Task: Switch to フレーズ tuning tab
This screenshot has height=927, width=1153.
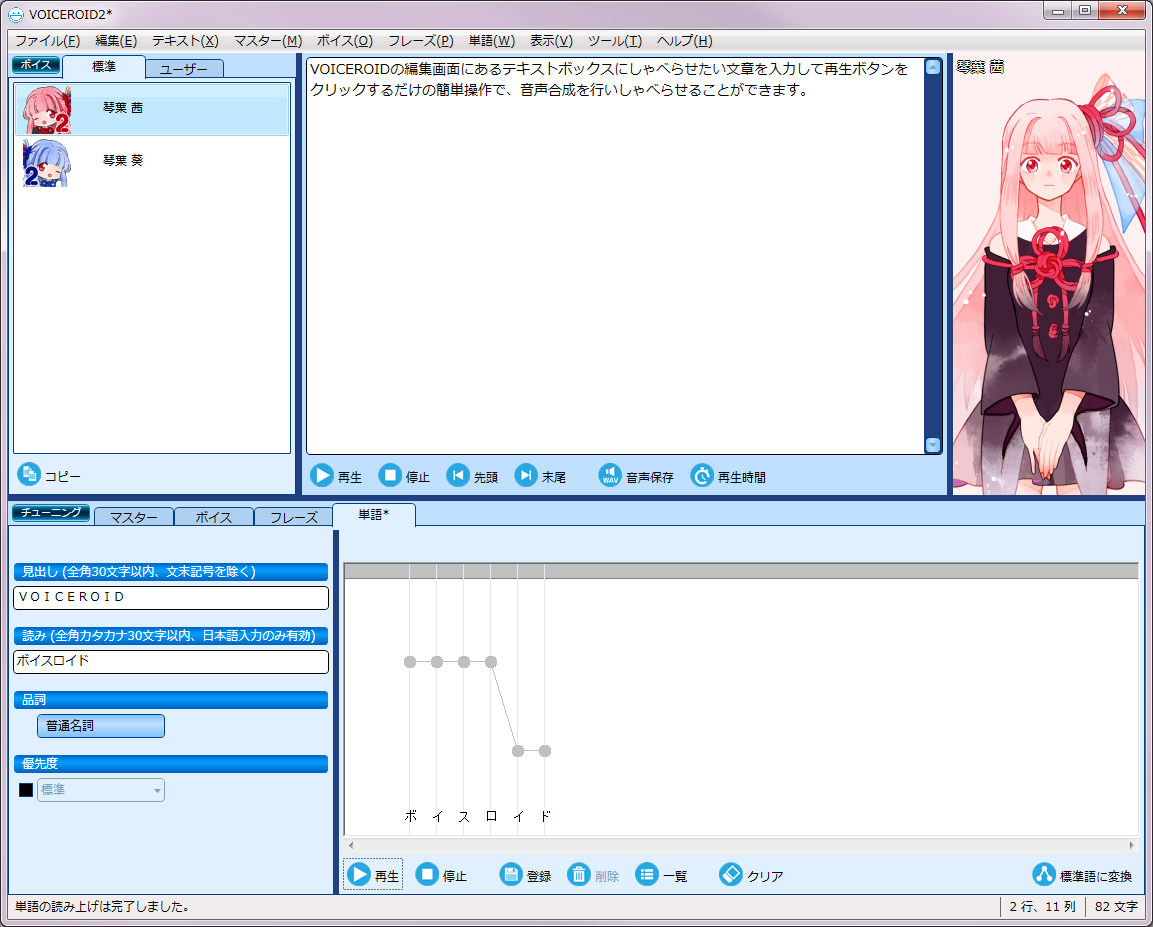Action: 294,517
